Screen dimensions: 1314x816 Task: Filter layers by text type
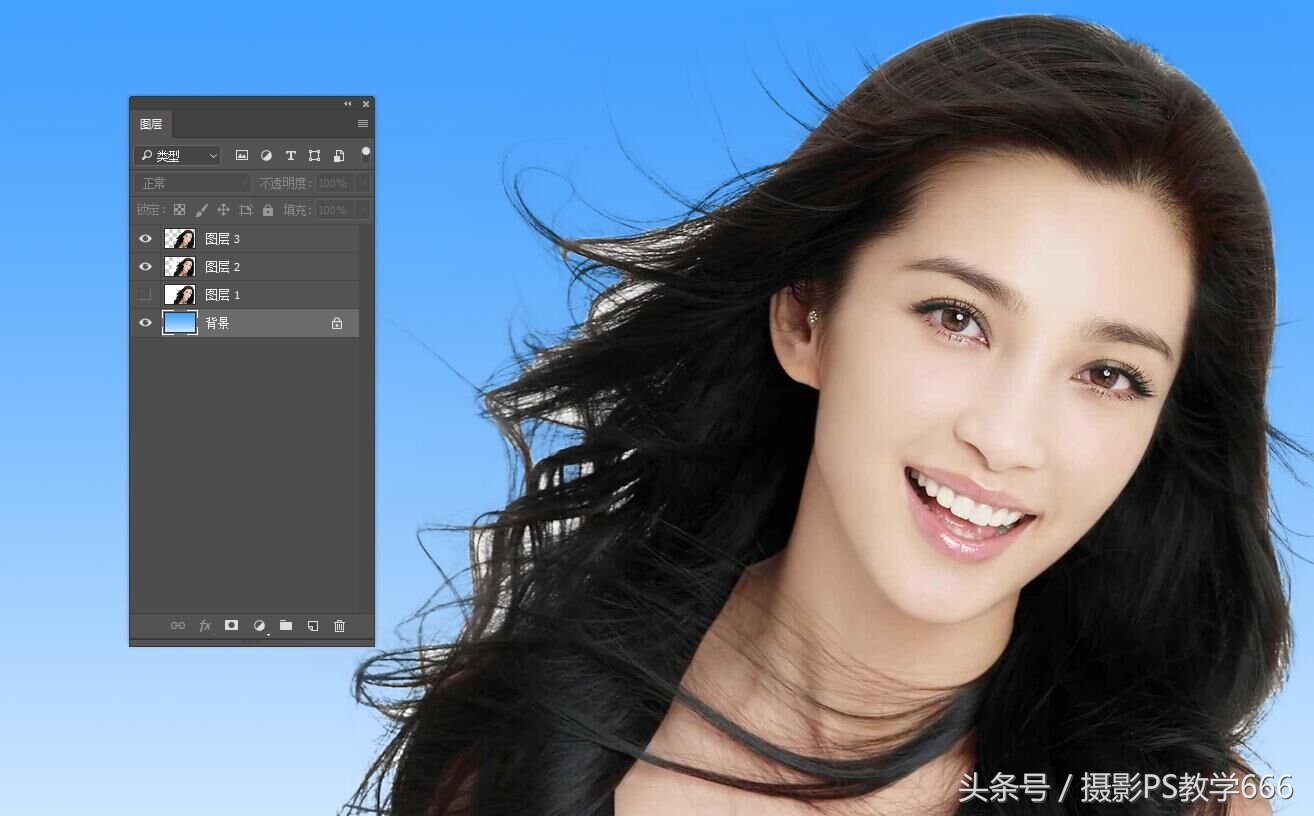[x=291, y=155]
